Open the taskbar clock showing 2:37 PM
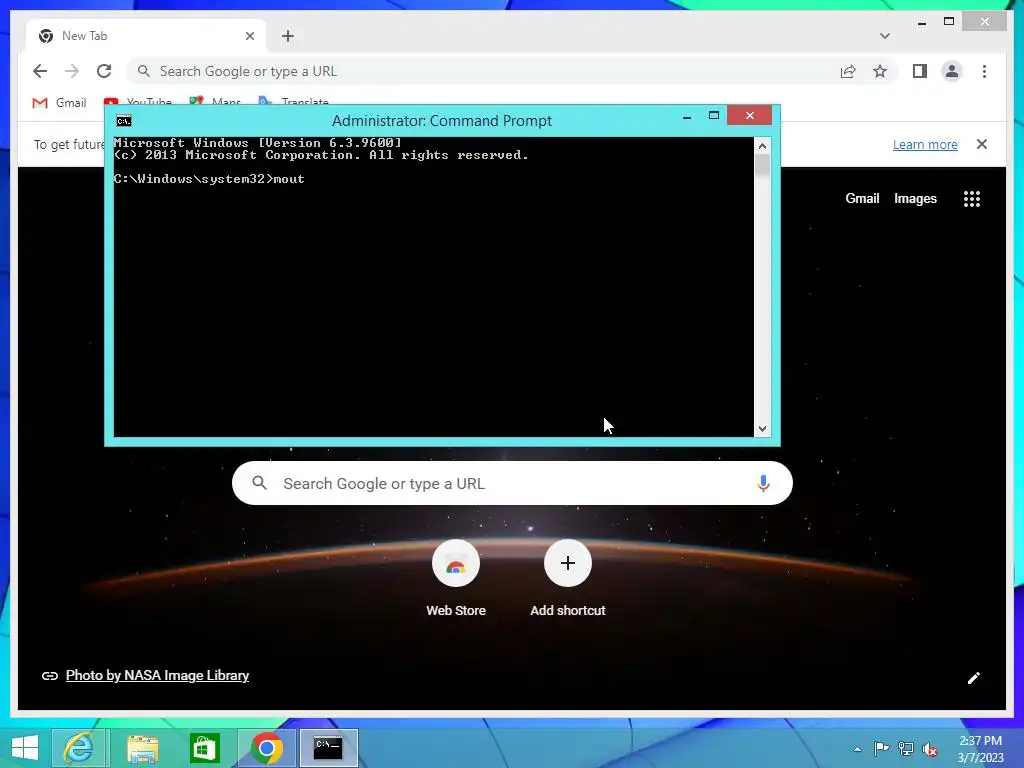 (x=980, y=749)
